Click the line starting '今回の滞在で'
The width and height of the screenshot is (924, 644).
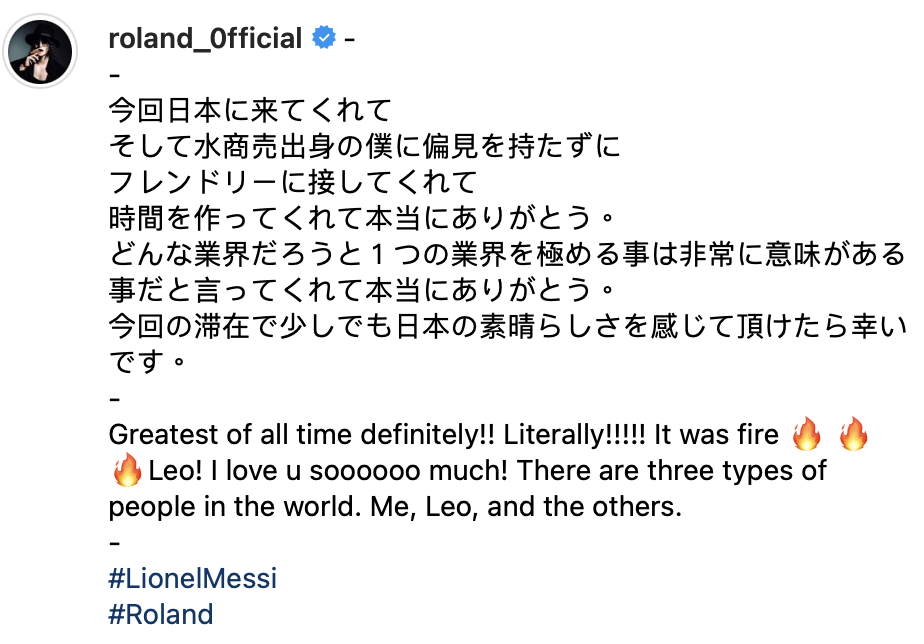[506, 326]
